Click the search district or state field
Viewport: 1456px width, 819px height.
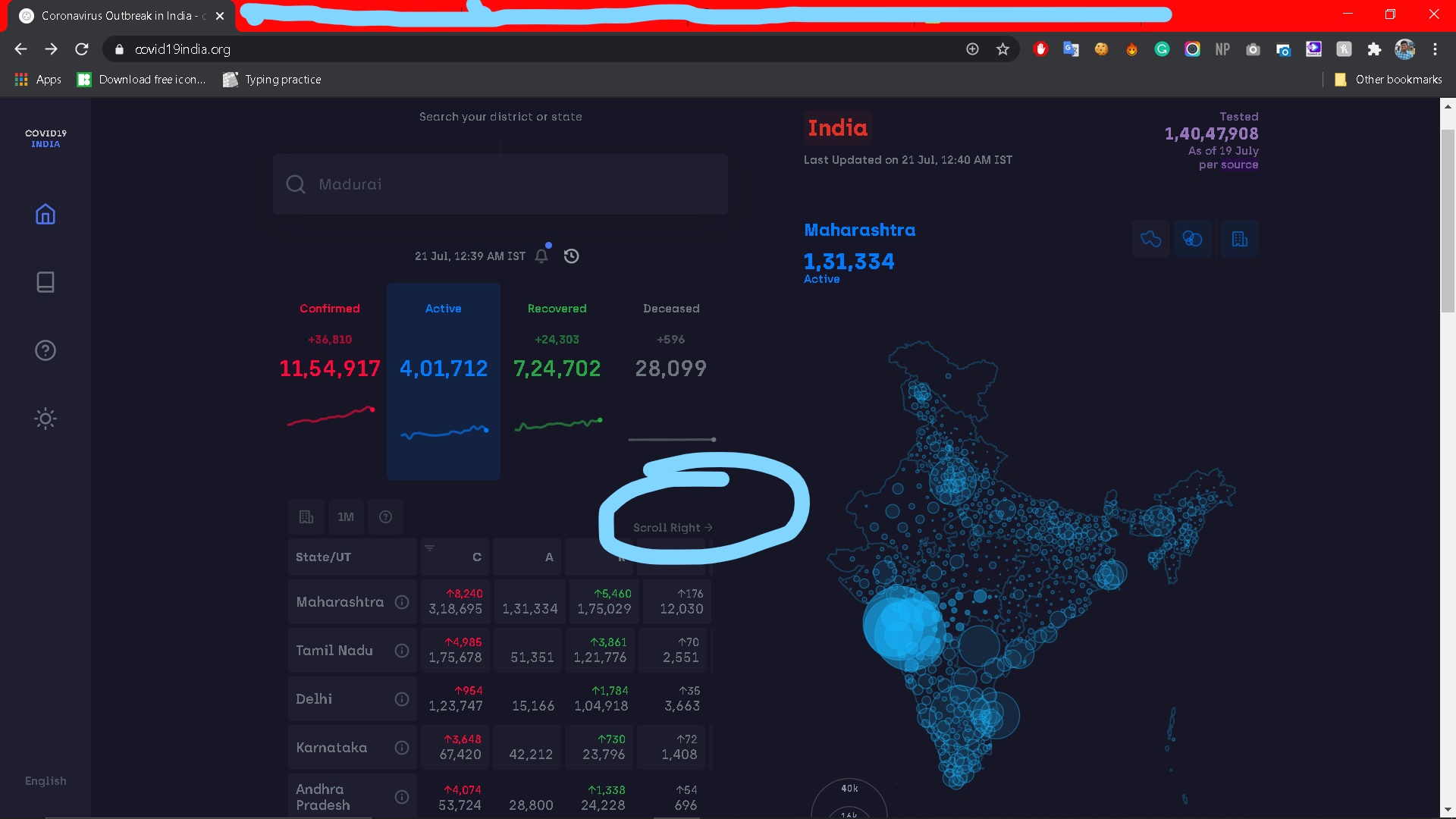click(500, 184)
